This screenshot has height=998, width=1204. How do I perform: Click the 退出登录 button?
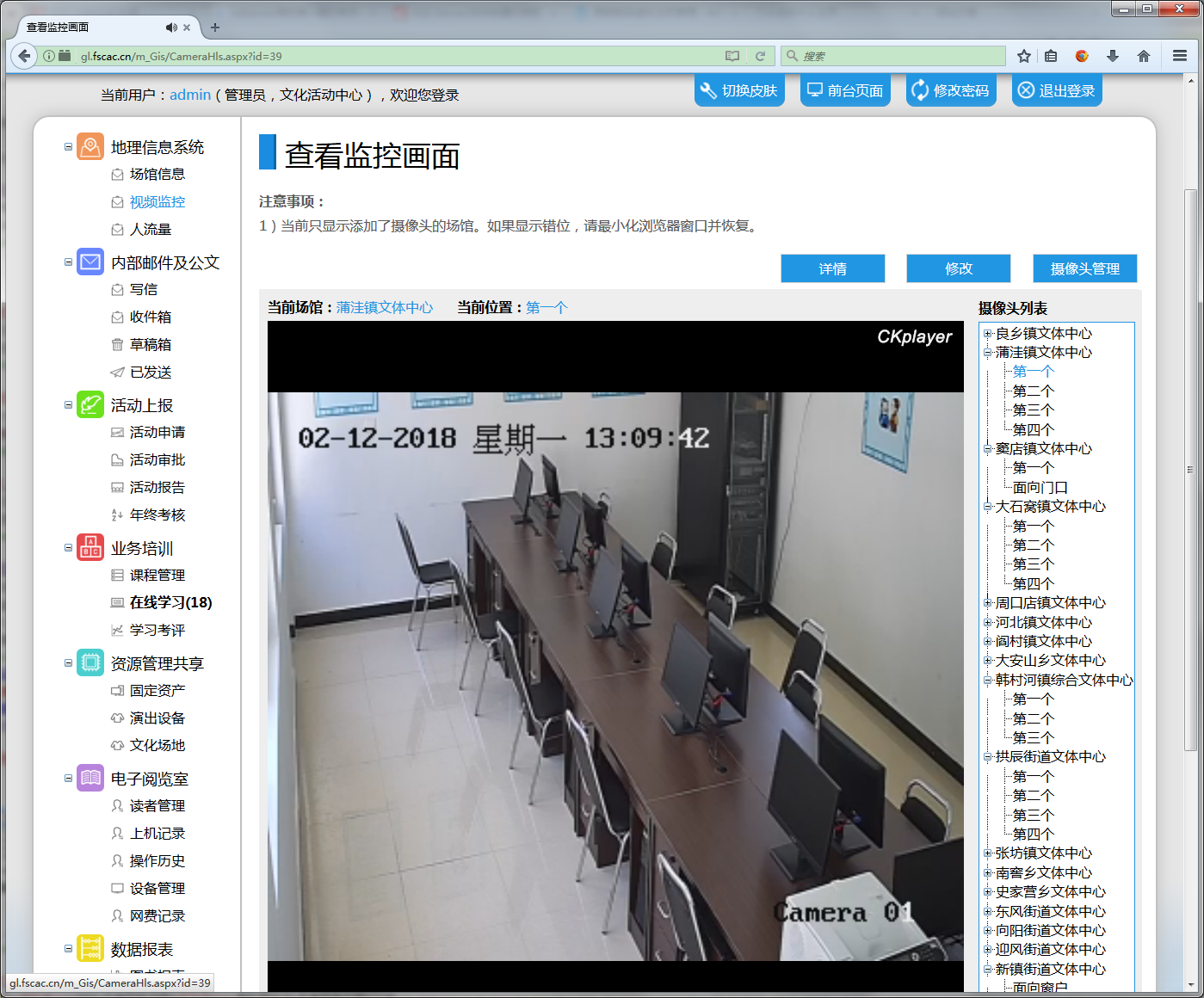1057,90
